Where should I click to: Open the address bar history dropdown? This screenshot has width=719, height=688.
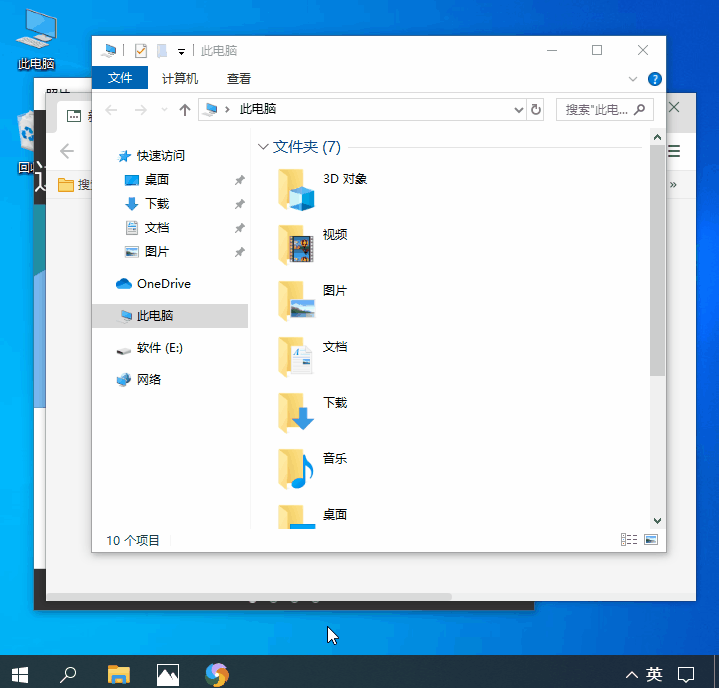click(x=518, y=110)
